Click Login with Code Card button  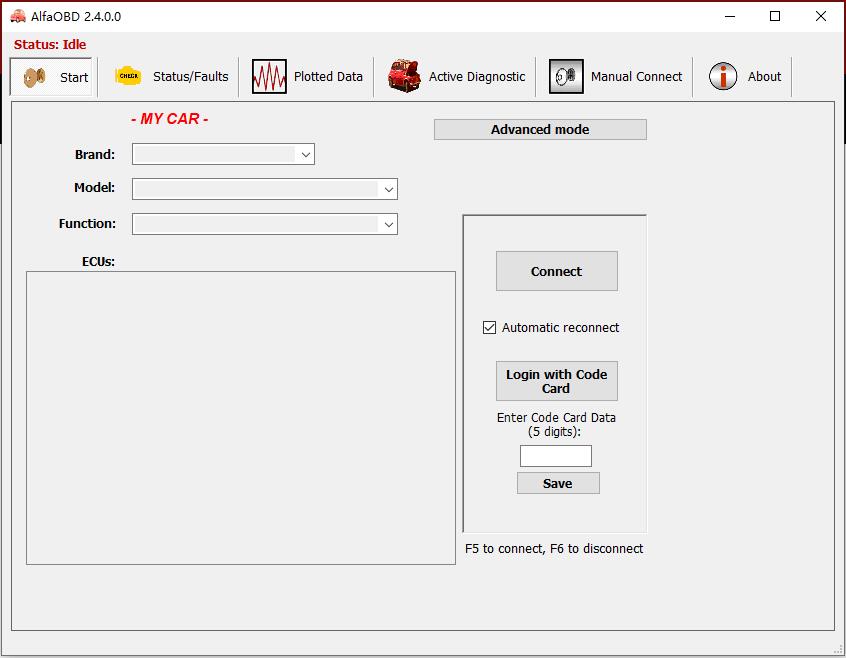(x=557, y=381)
